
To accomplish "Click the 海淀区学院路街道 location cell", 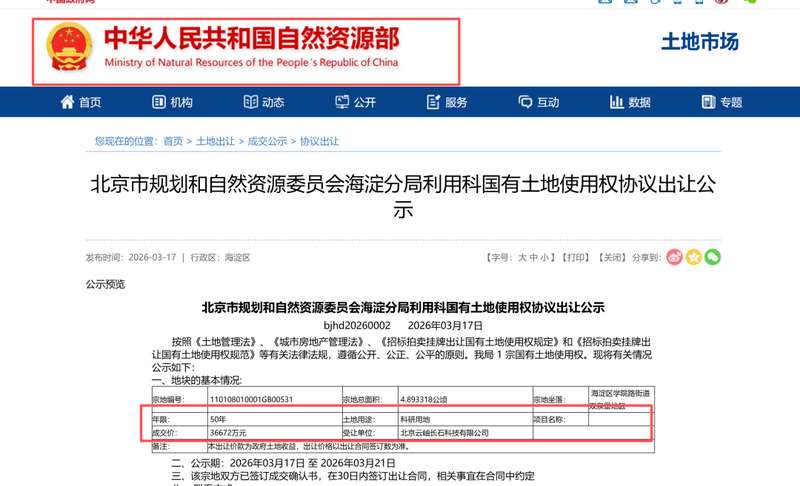I will pyautogui.click(x=620, y=399).
